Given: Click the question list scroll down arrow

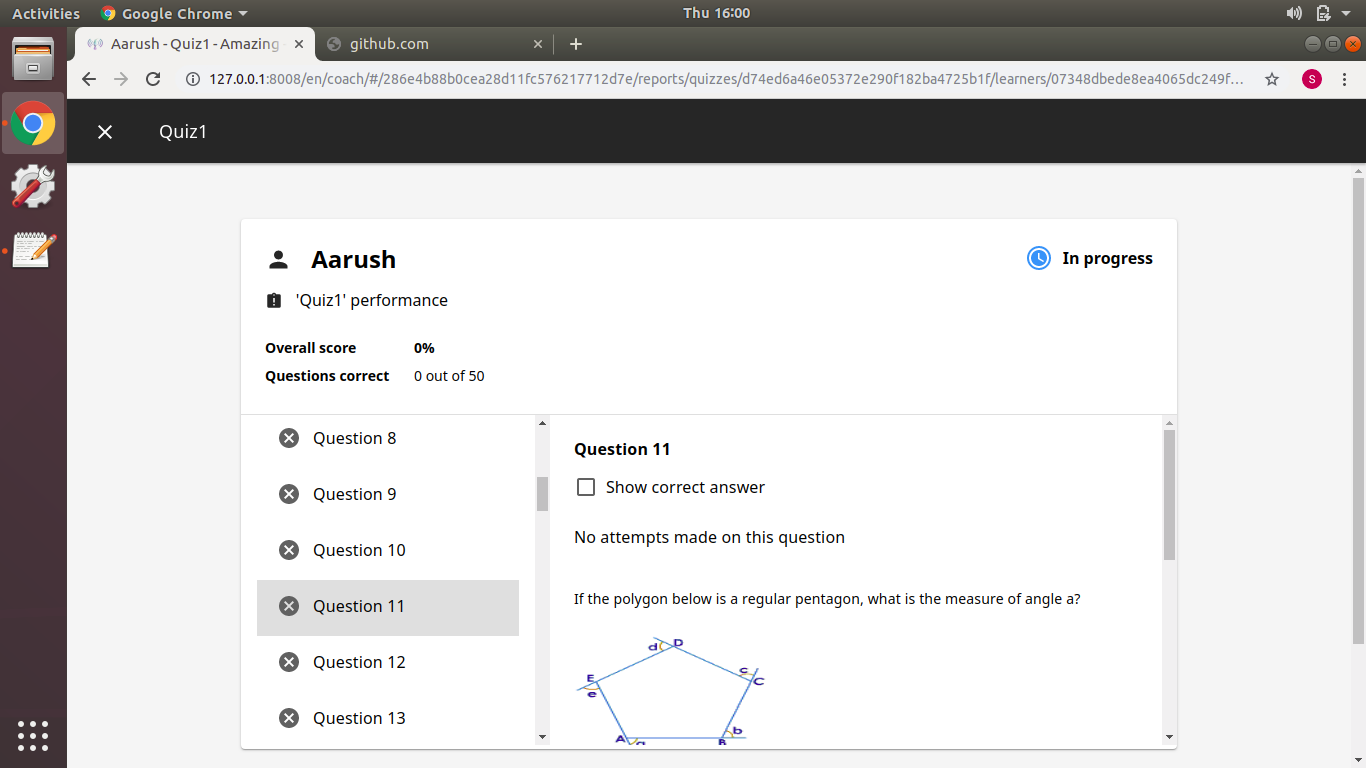Looking at the screenshot, I should click(543, 737).
